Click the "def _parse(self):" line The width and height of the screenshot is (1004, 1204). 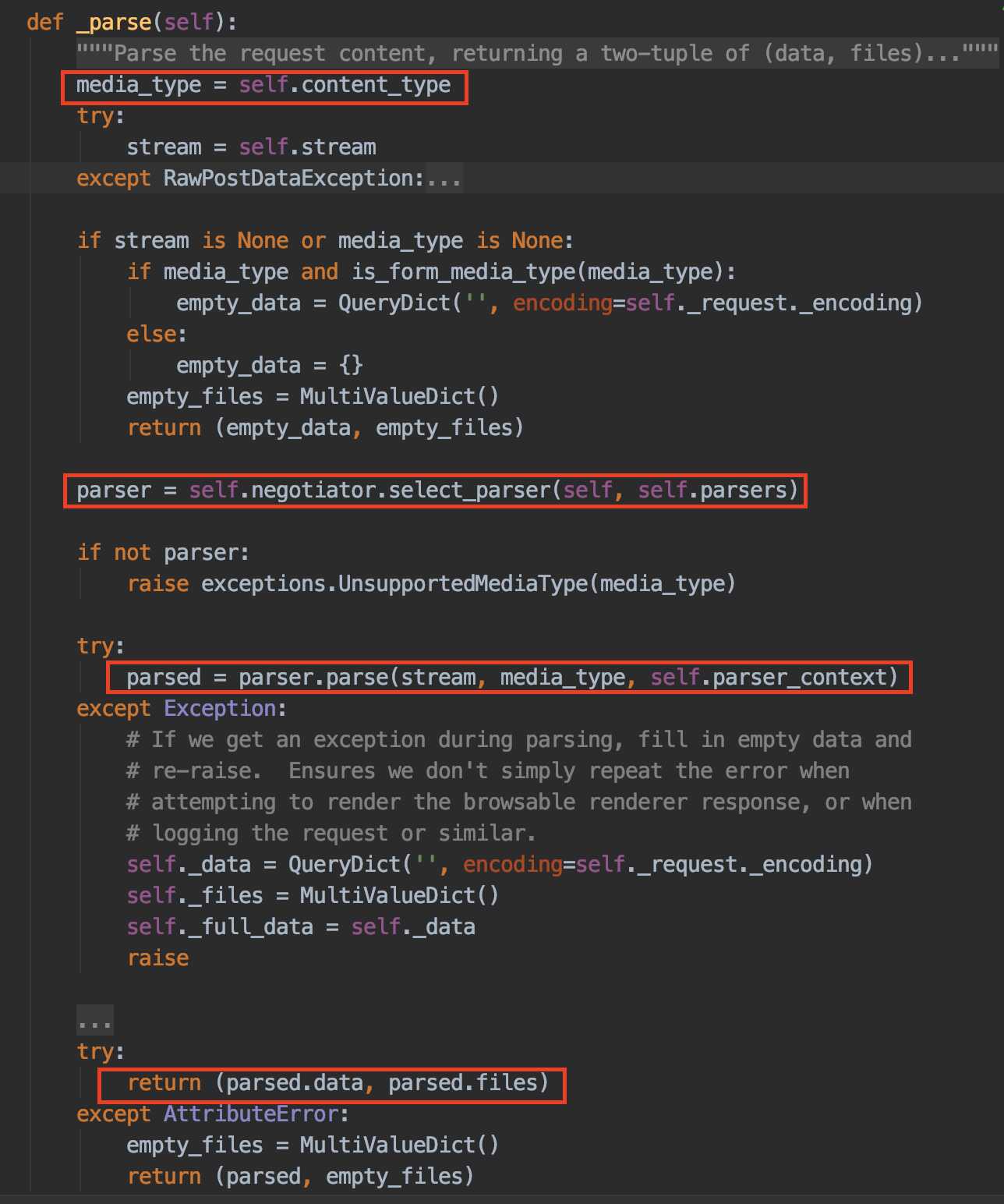click(131, 22)
